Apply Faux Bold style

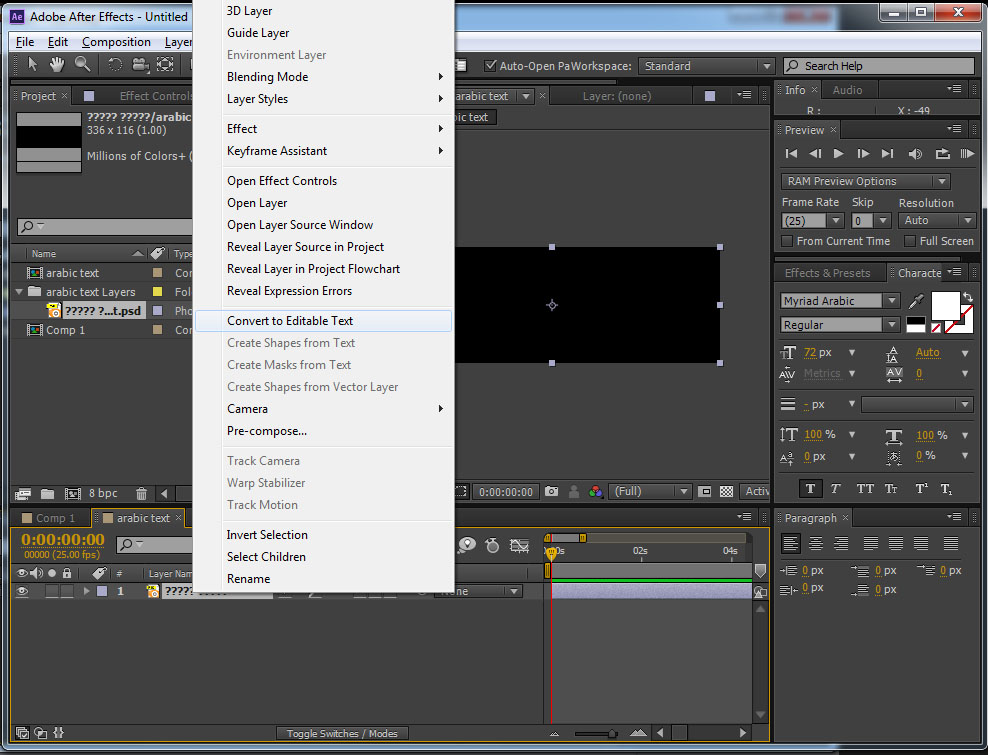[x=810, y=488]
